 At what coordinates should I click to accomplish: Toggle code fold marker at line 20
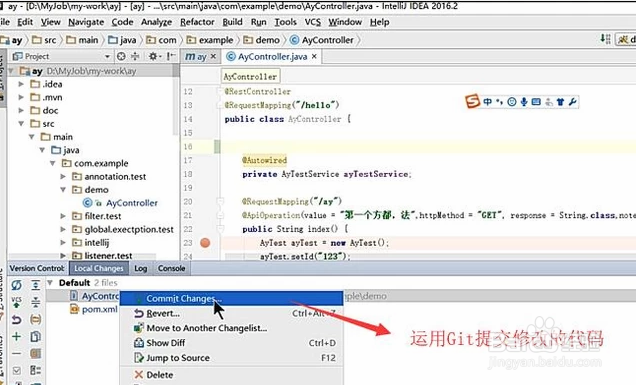220,201
